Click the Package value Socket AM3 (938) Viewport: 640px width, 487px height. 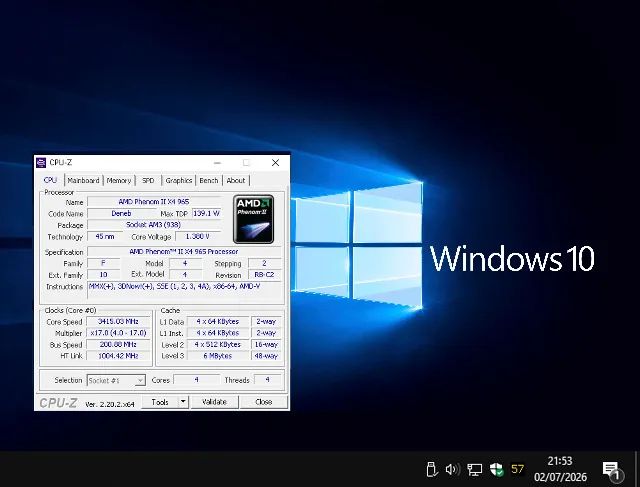tap(154, 225)
